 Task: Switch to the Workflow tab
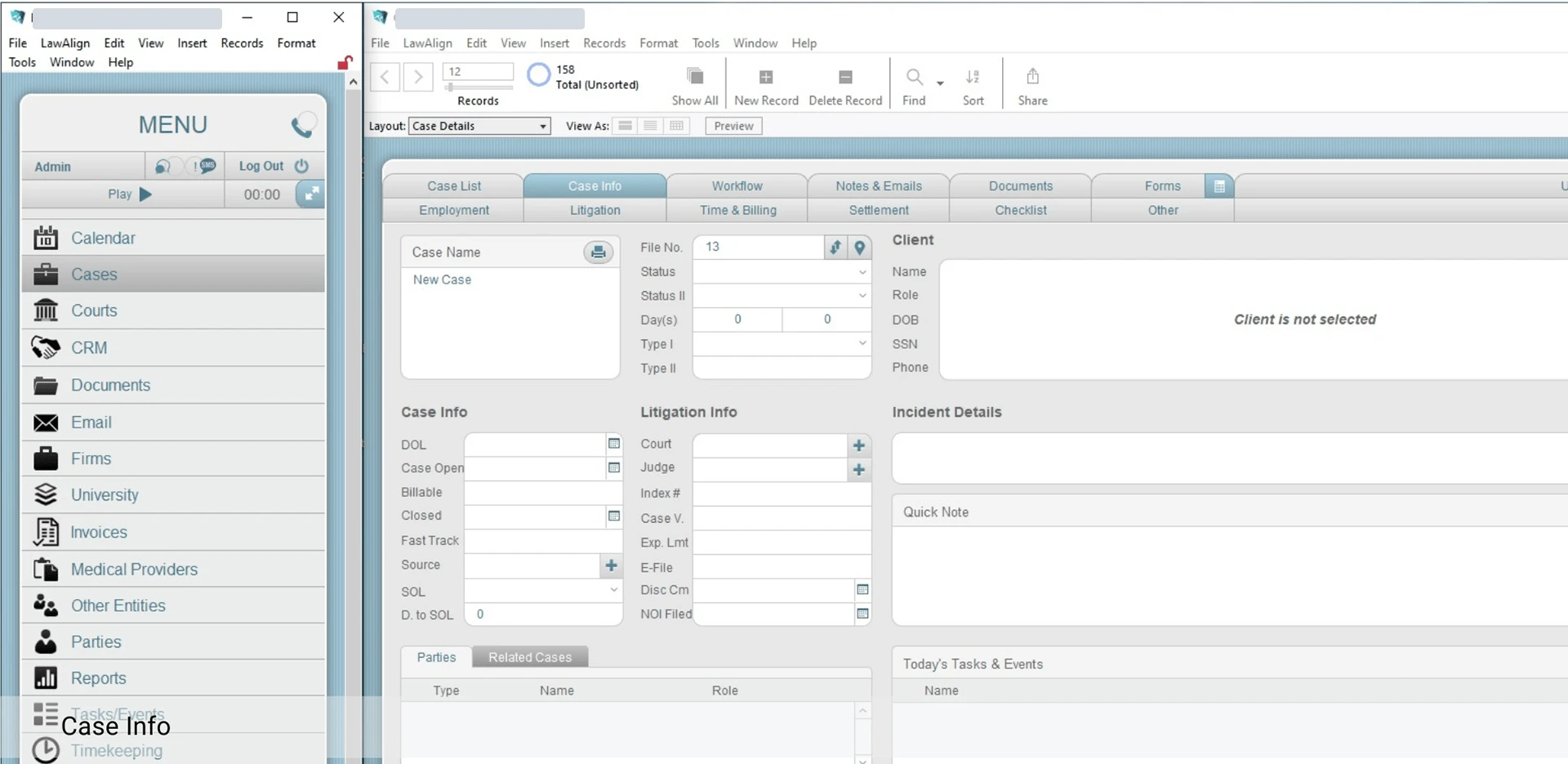[x=737, y=186]
